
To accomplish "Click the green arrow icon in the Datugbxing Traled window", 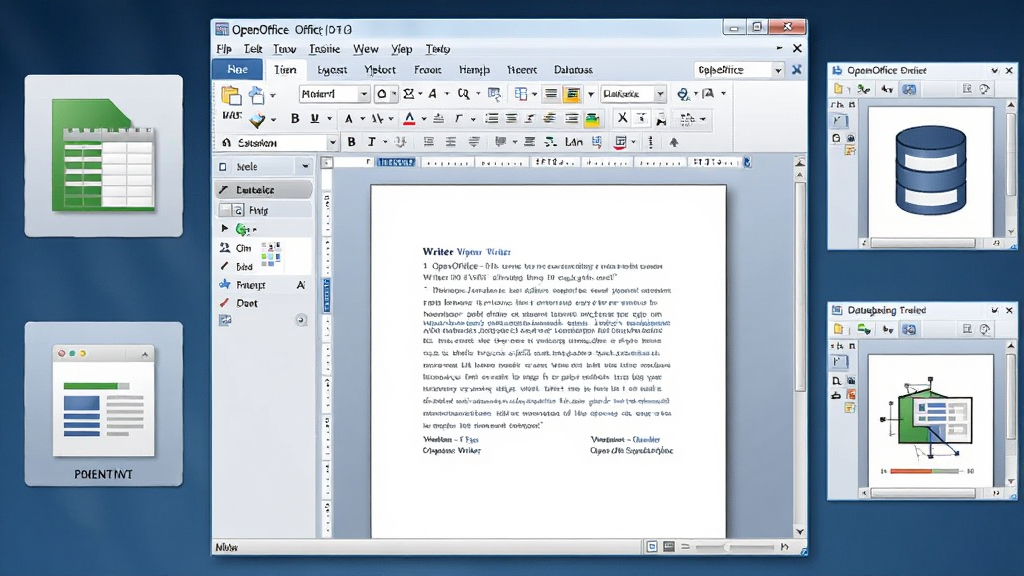I will pyautogui.click(x=864, y=329).
